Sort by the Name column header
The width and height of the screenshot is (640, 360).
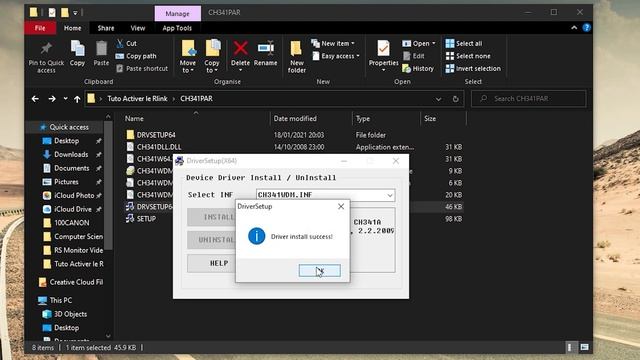[134, 118]
